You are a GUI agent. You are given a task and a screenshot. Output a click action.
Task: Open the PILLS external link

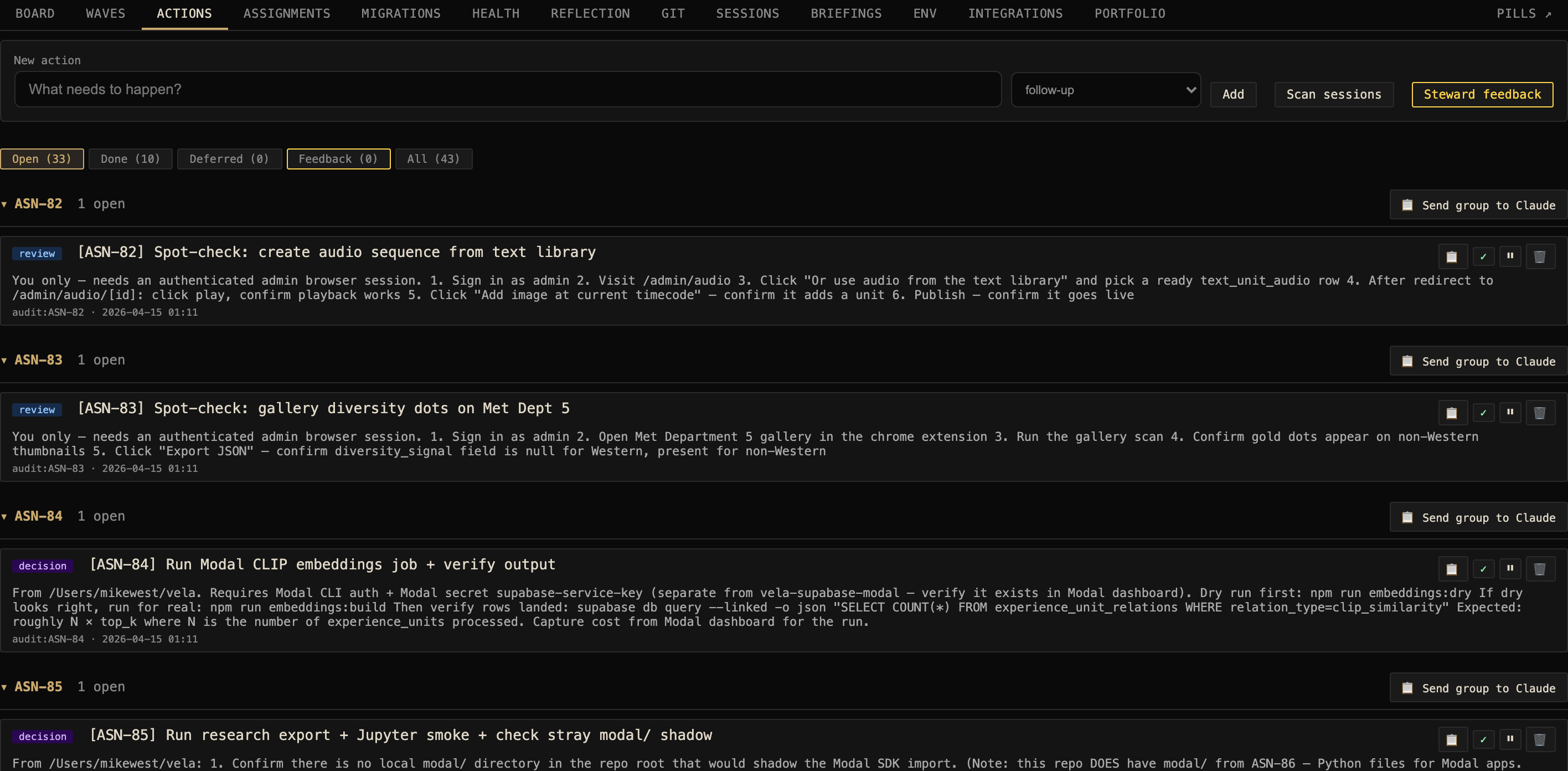click(1524, 13)
